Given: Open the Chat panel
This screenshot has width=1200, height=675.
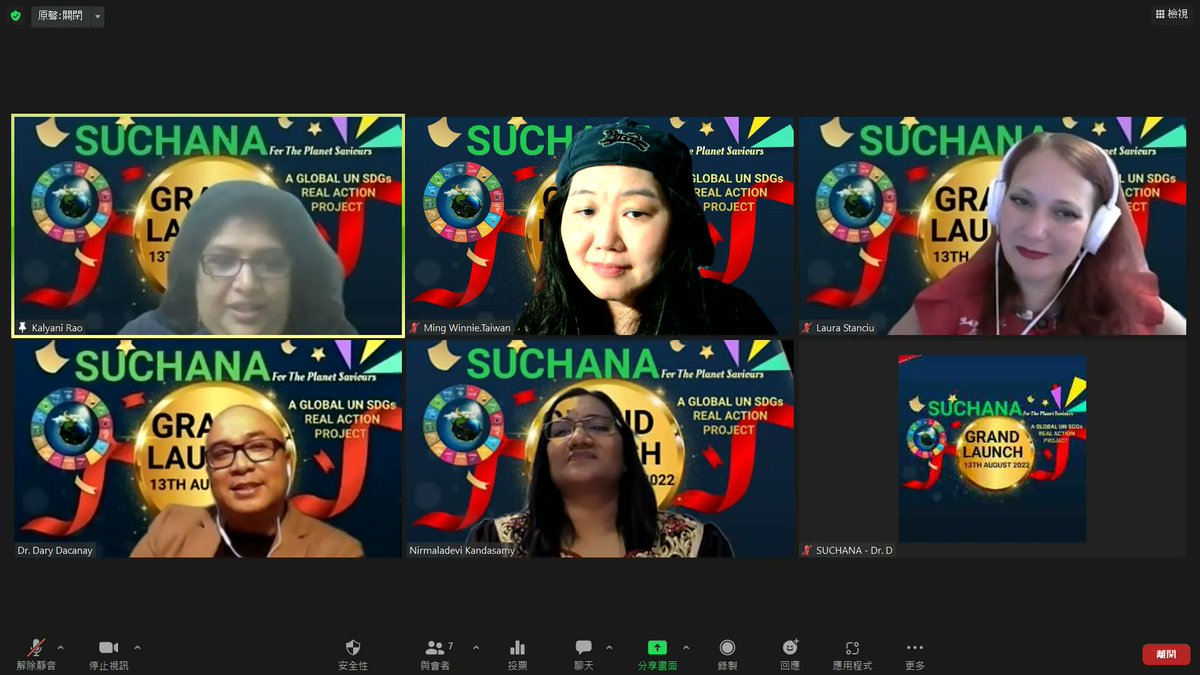Looking at the screenshot, I should click(x=583, y=654).
